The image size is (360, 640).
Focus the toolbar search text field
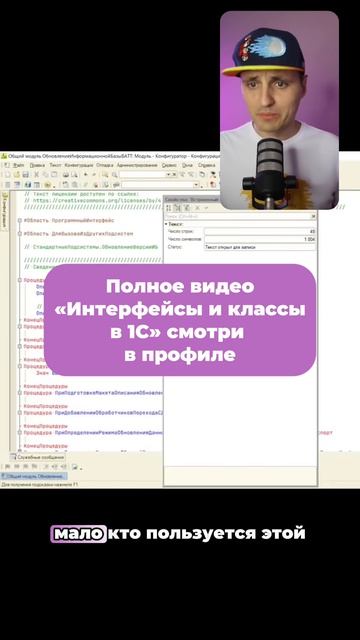pyautogui.click(x=143, y=175)
